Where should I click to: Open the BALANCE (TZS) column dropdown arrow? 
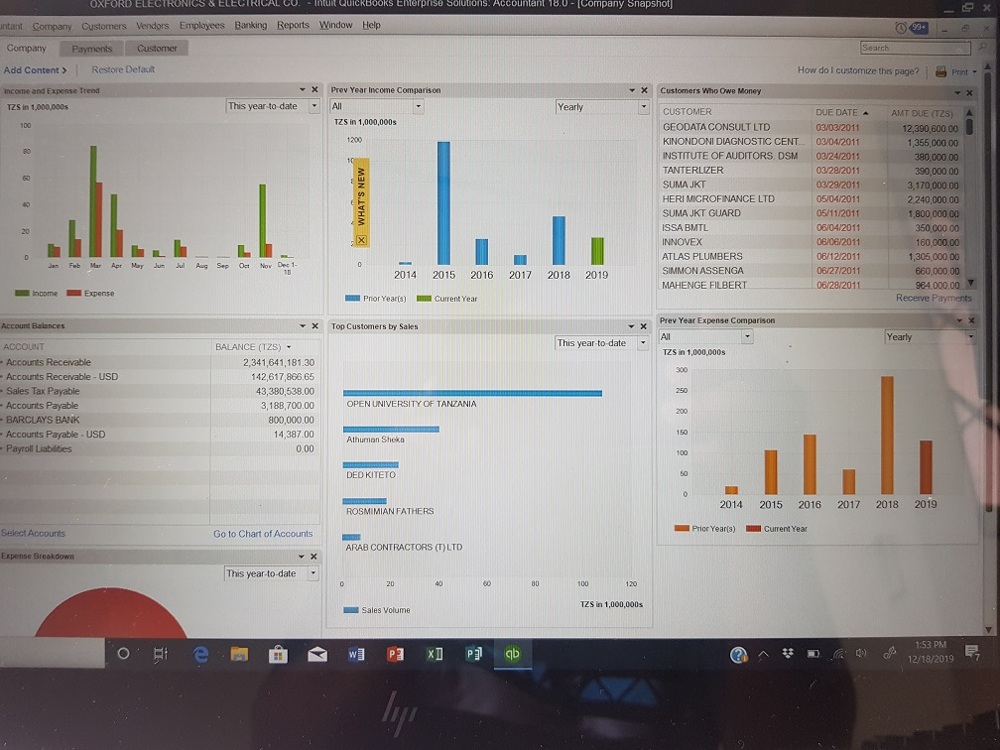pos(290,347)
